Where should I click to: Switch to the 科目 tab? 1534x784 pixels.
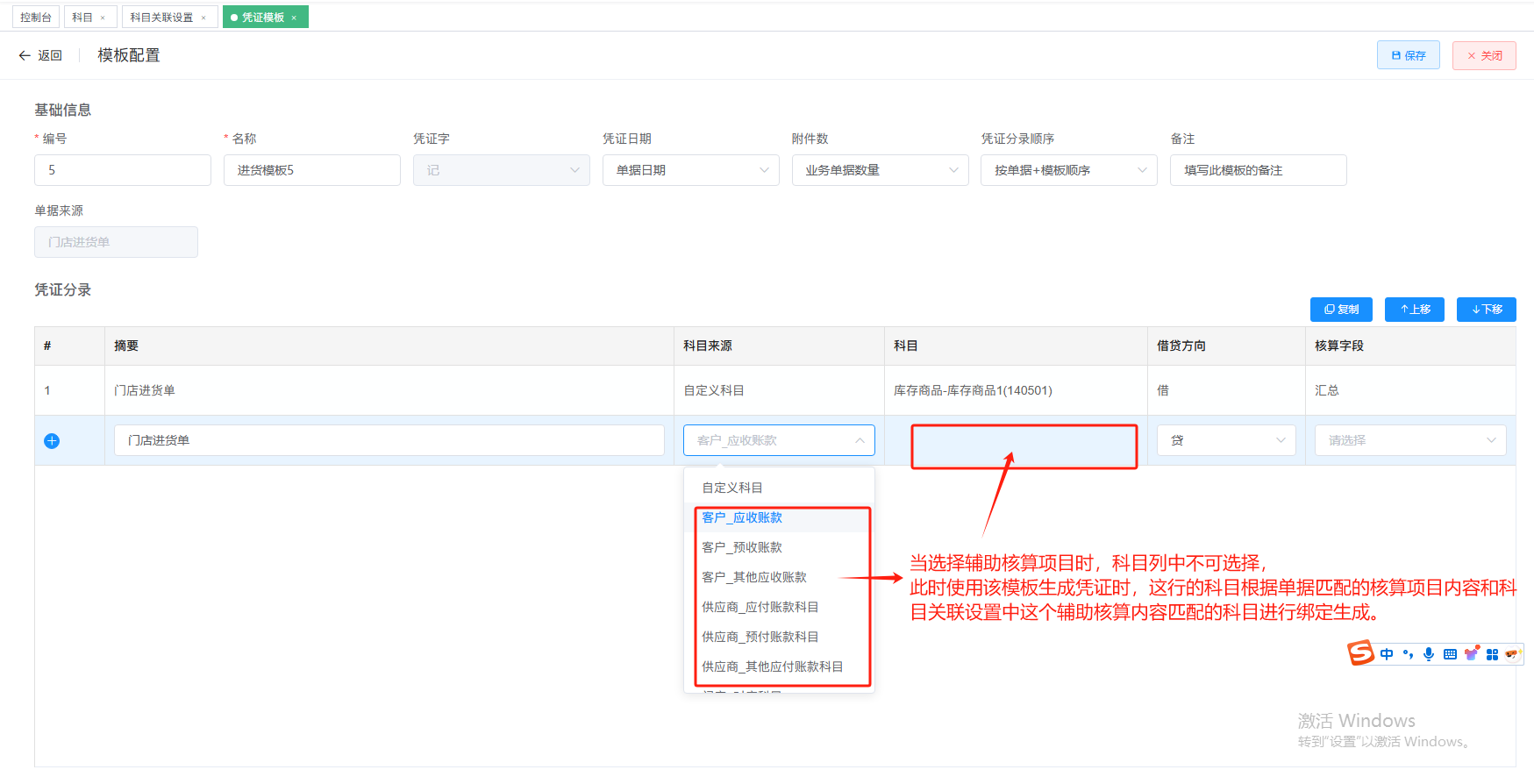click(x=82, y=18)
